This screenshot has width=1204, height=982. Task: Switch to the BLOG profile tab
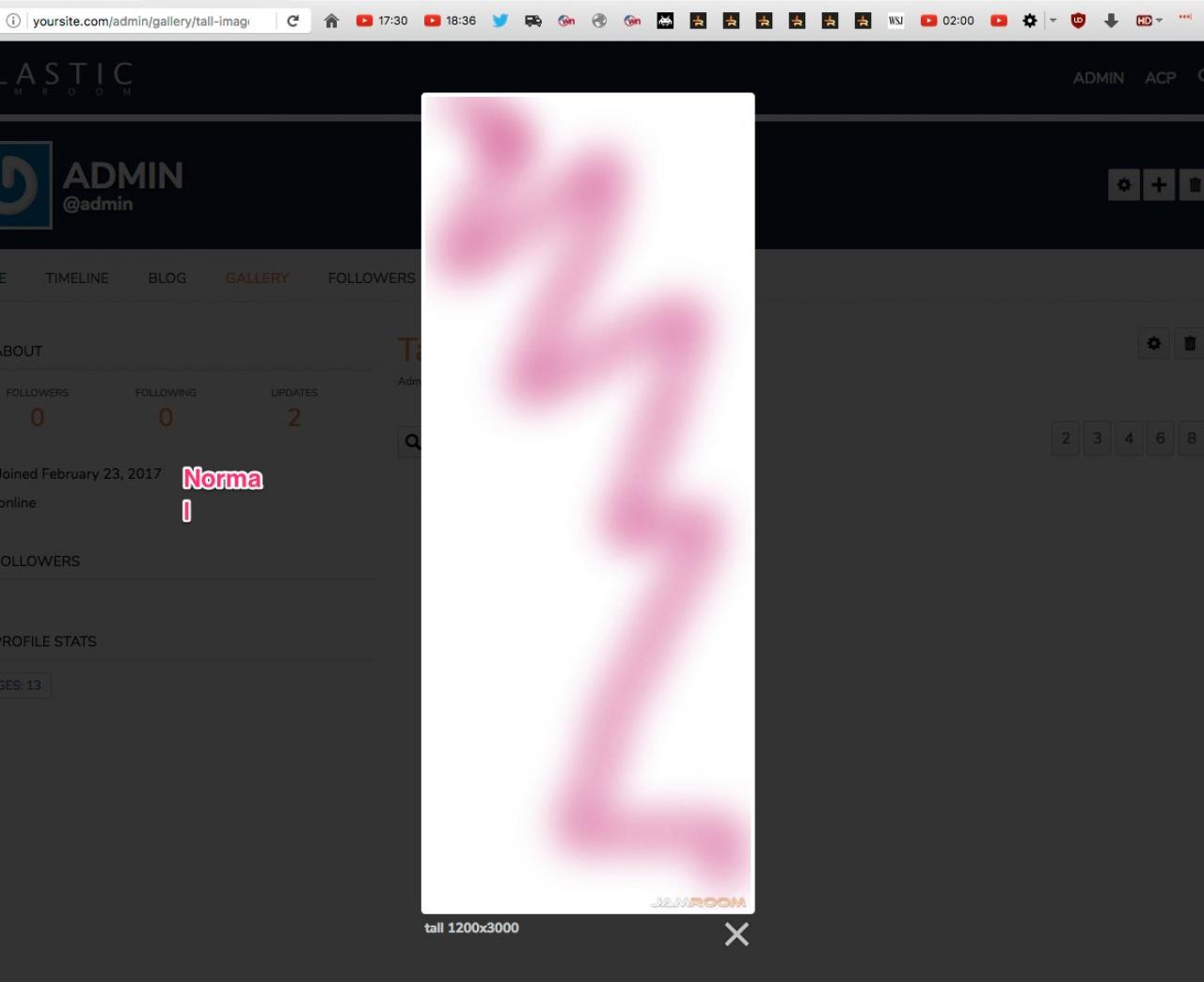pyautogui.click(x=166, y=278)
